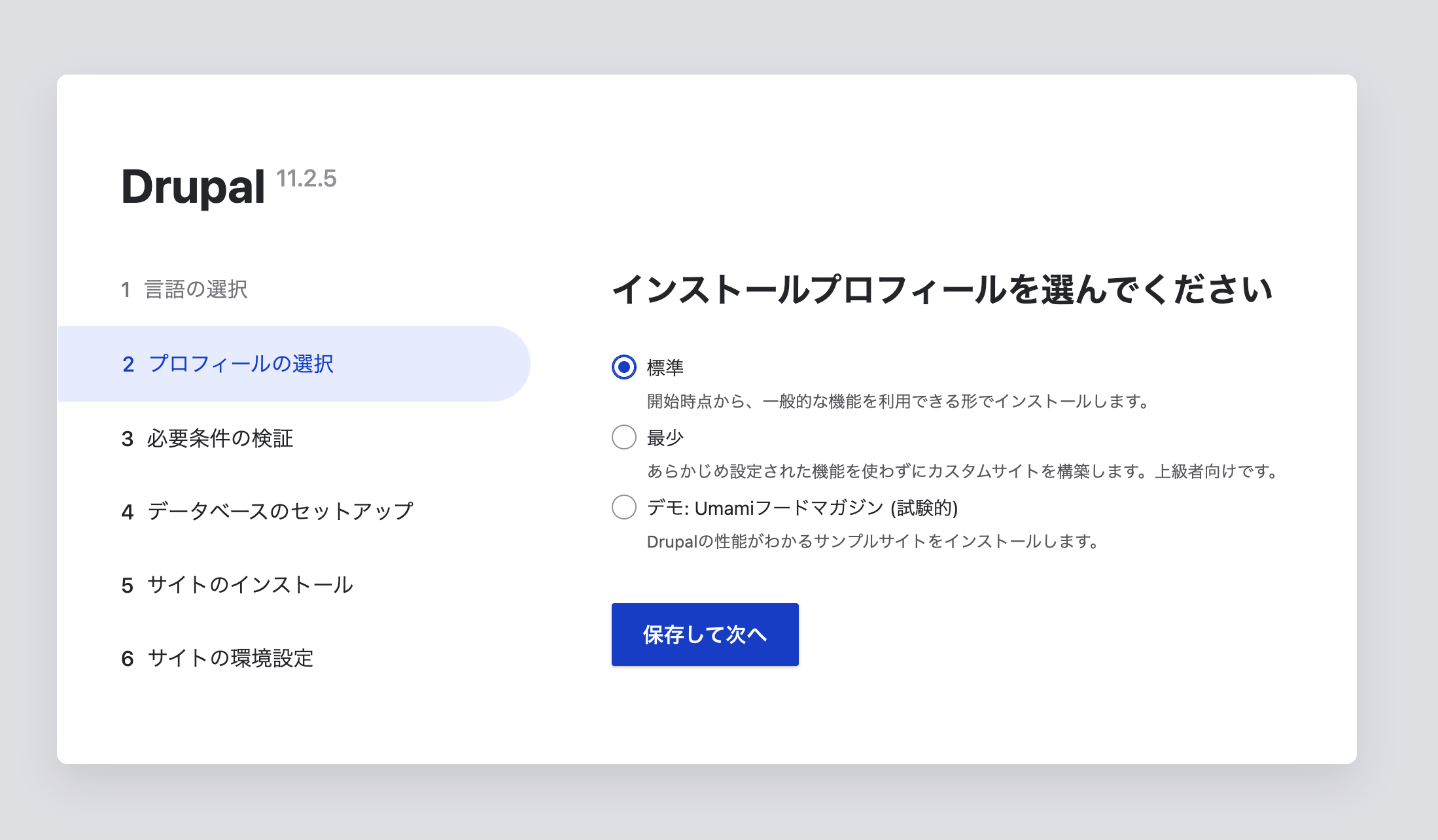This screenshot has width=1438, height=840.
Task: Choose the Umamiフードマガジン demo profile
Action: [624, 507]
